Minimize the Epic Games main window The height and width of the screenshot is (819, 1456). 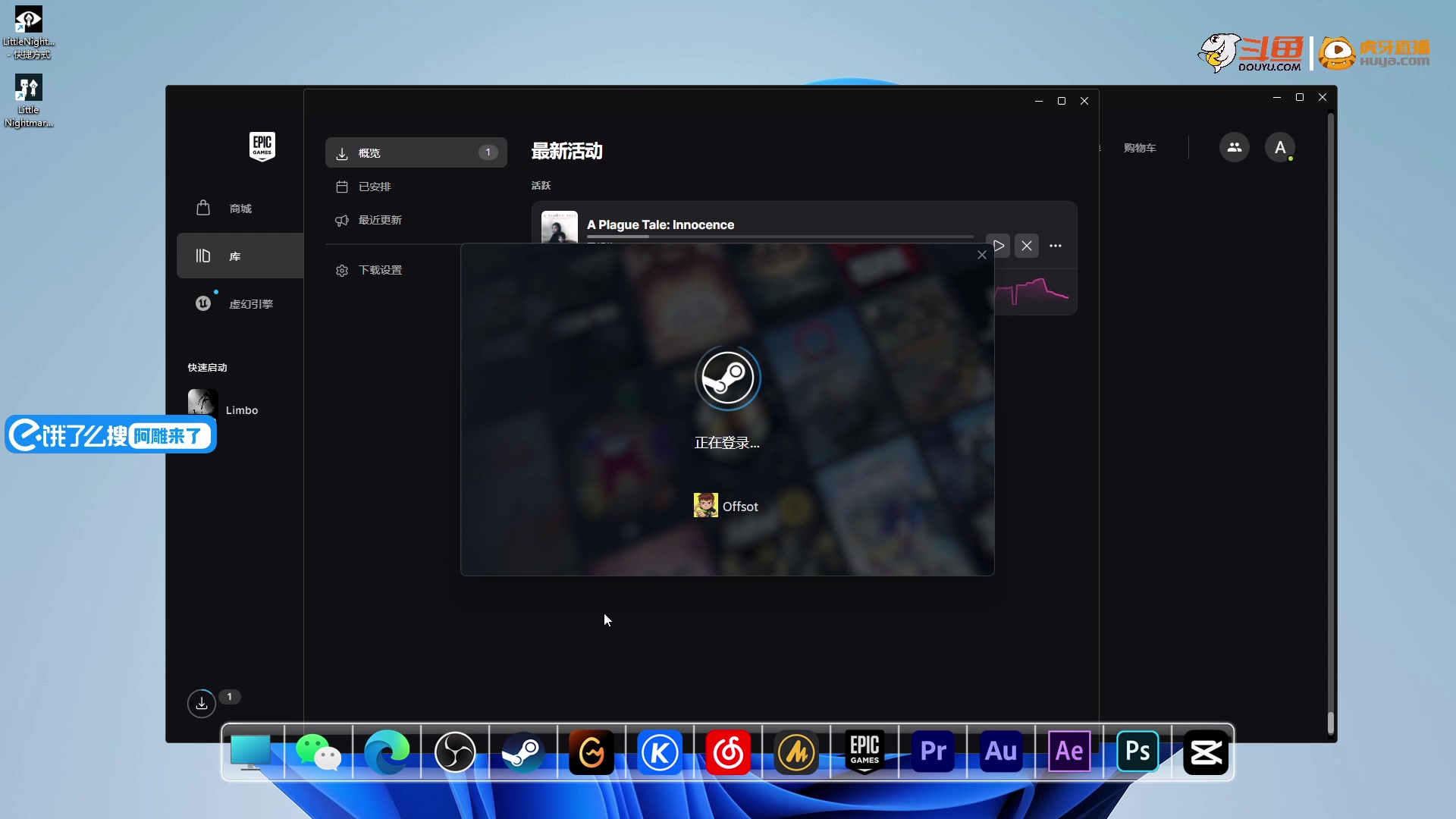tap(1277, 97)
